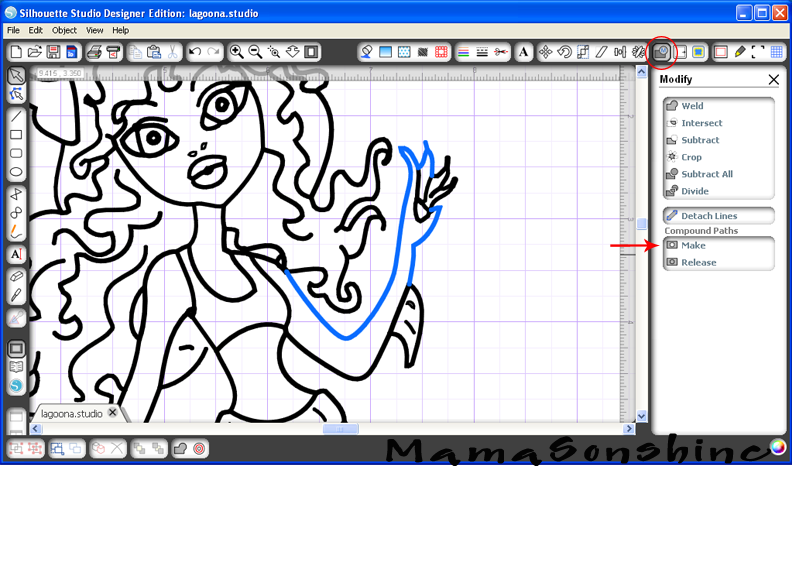Pick the Knife tool in left toolbar
792x576 pixels.
point(16,295)
